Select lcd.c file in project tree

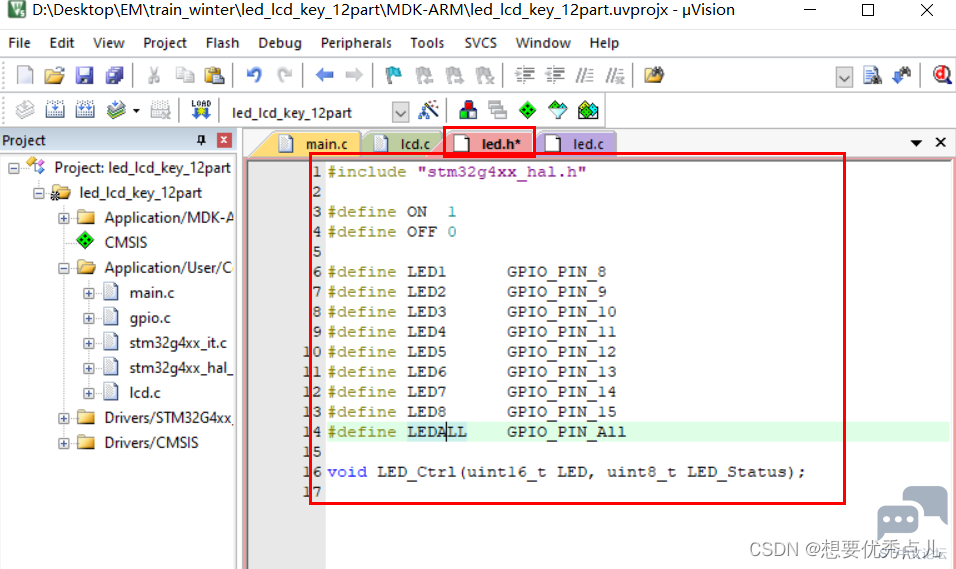tap(144, 393)
